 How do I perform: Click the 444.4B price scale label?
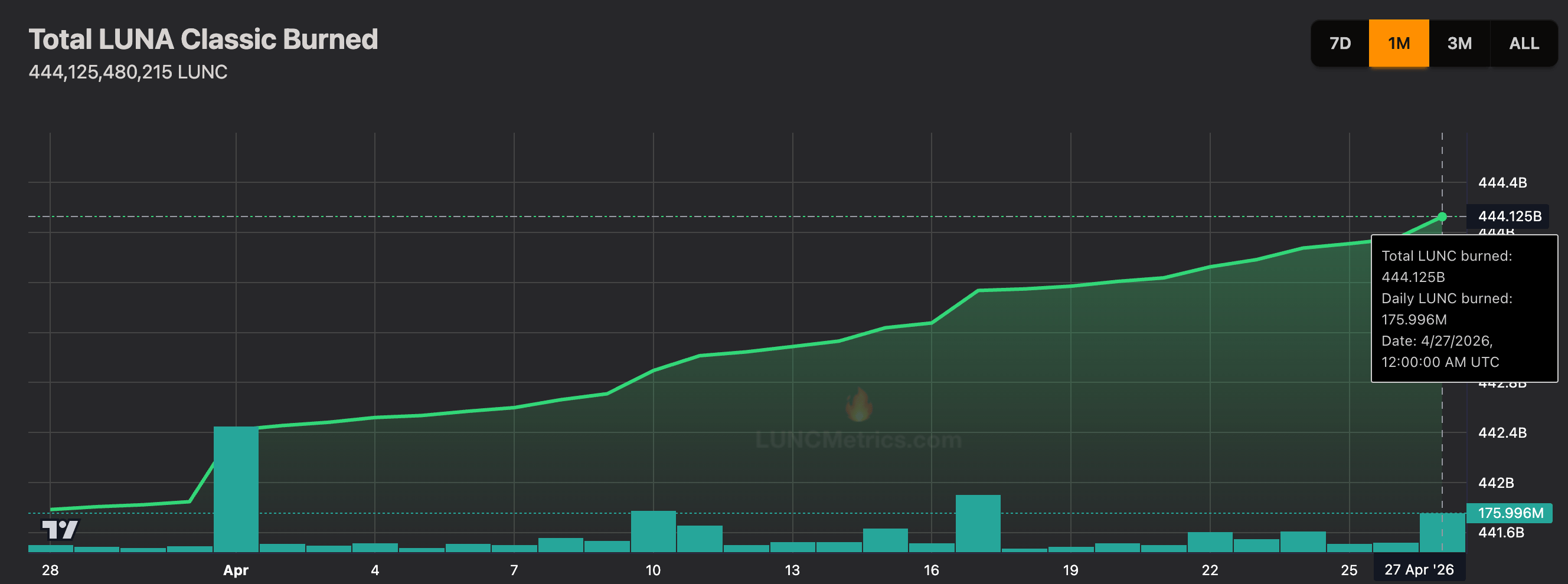pos(1502,182)
